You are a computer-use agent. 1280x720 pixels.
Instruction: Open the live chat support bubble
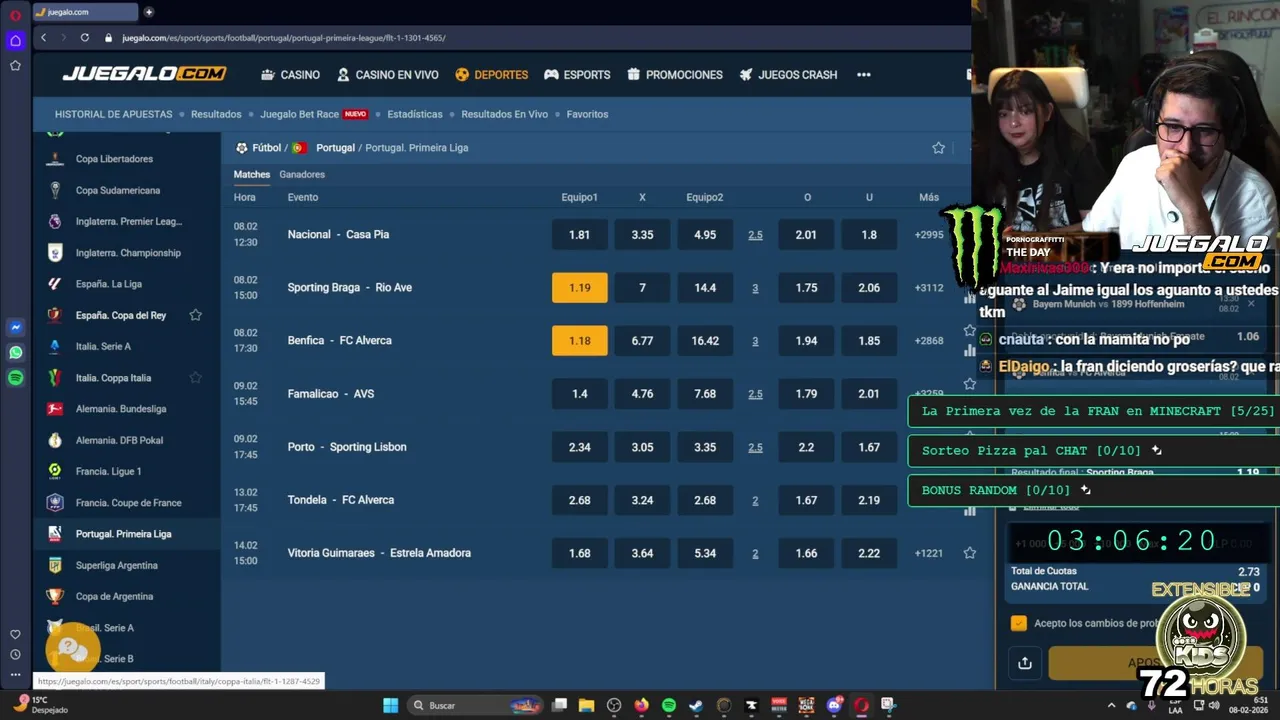[x=73, y=650]
